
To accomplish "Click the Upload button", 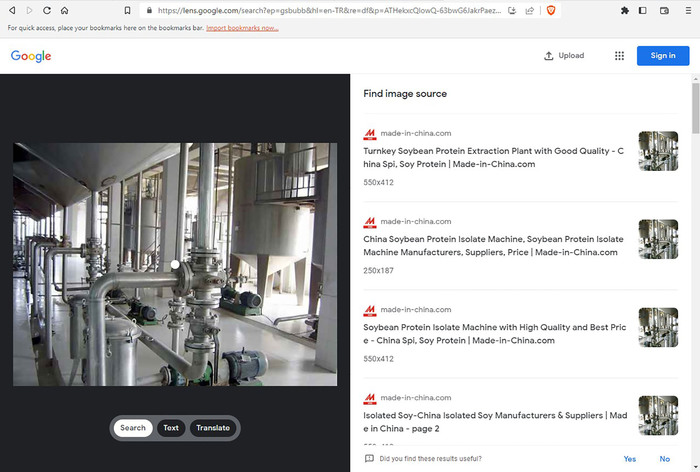I will point(564,56).
